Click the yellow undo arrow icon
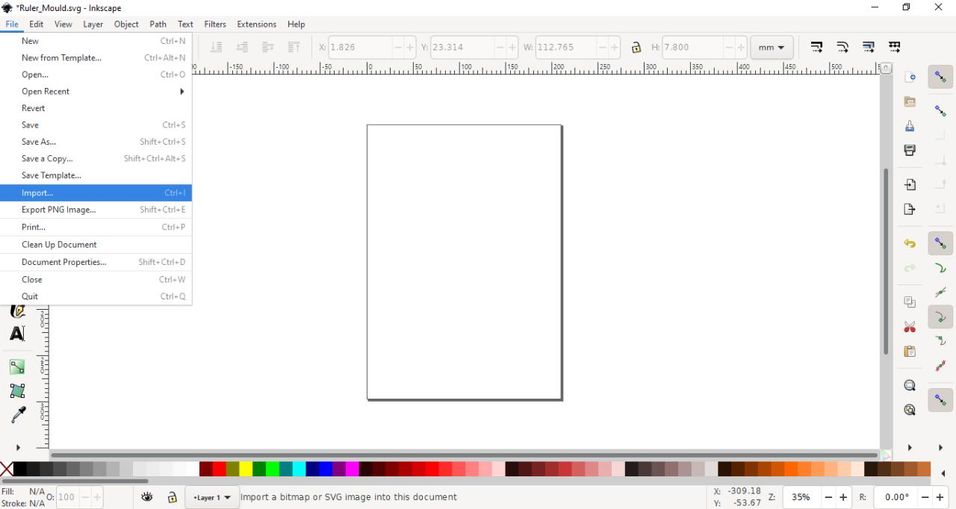Image resolution: width=956 pixels, height=509 pixels. pos(910,243)
